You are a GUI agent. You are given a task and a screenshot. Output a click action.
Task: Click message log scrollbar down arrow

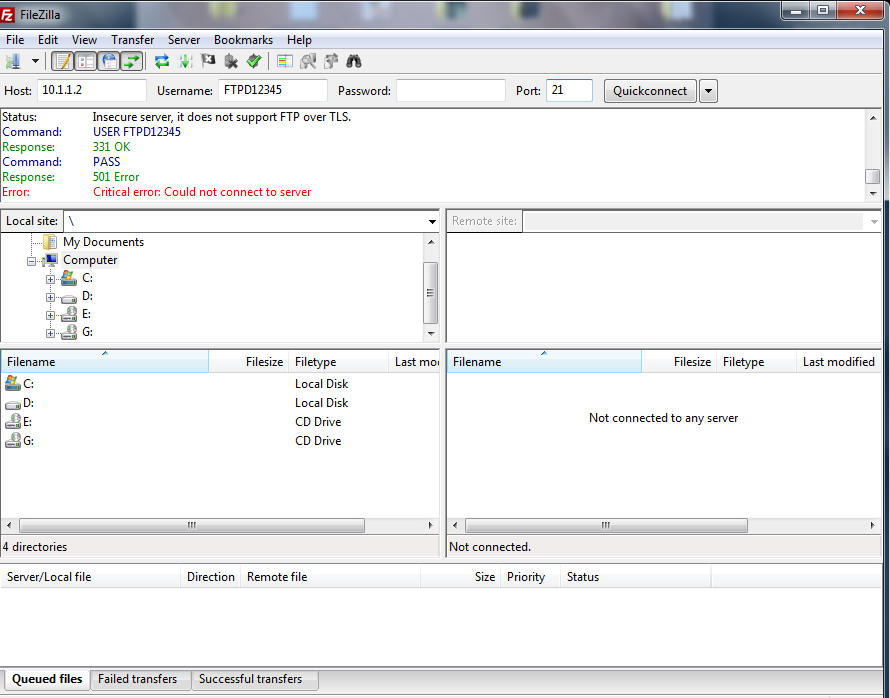(873, 194)
